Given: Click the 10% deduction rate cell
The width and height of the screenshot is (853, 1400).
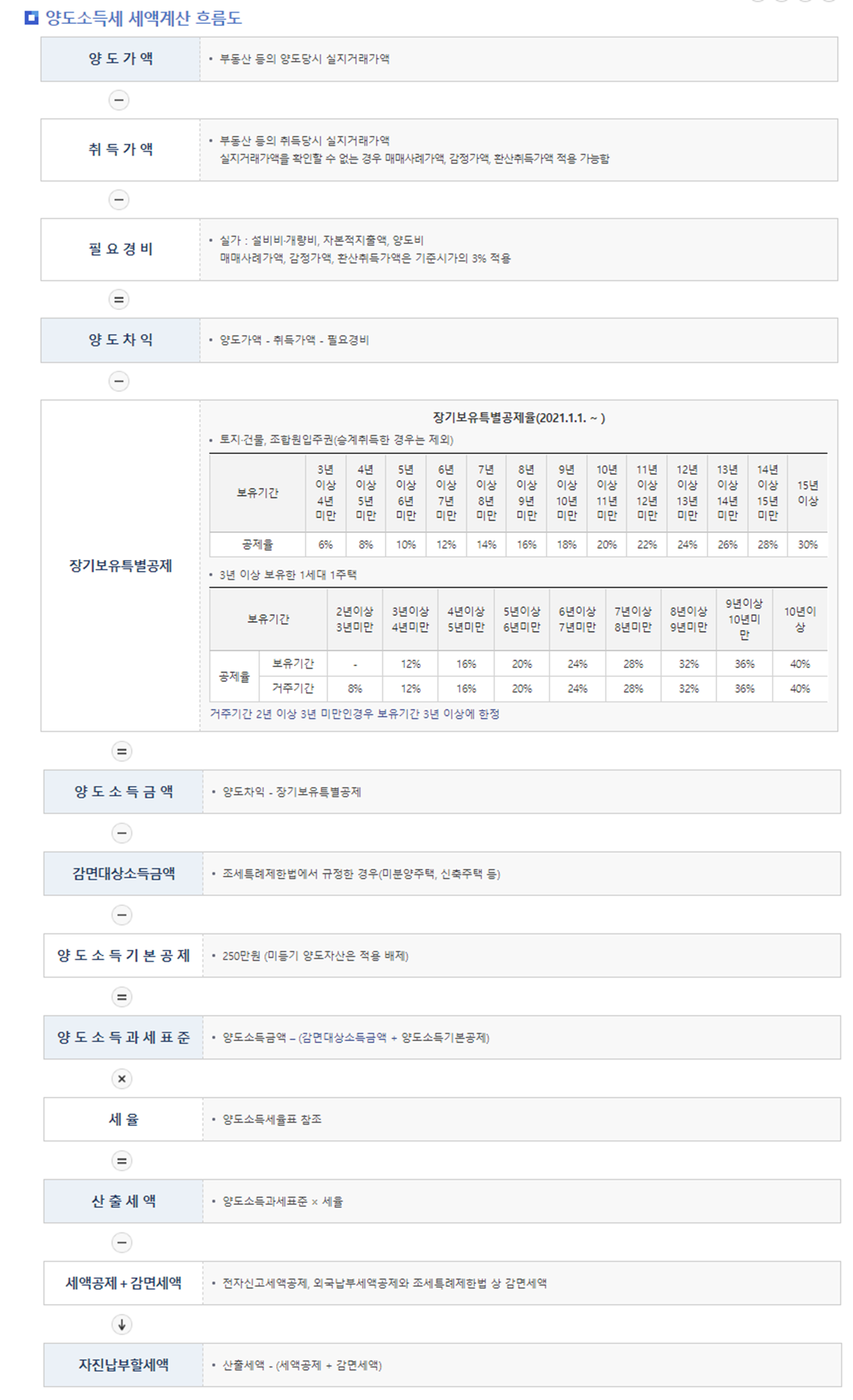Looking at the screenshot, I should (406, 544).
